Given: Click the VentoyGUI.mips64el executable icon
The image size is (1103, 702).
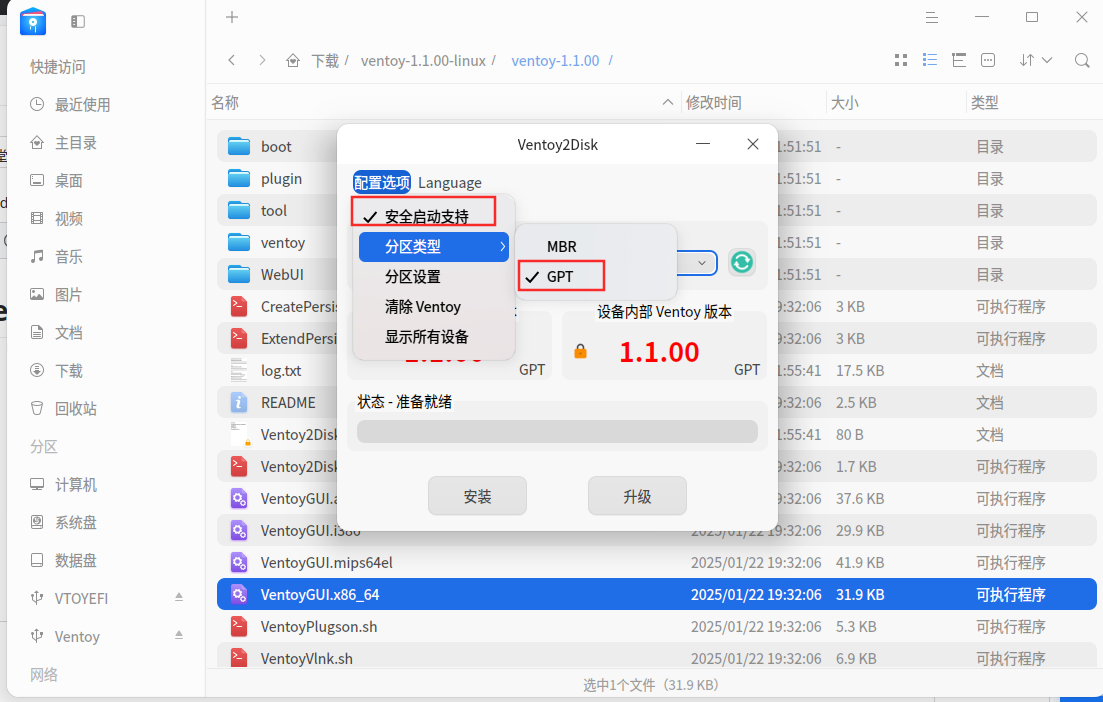Looking at the screenshot, I should click(x=239, y=562).
